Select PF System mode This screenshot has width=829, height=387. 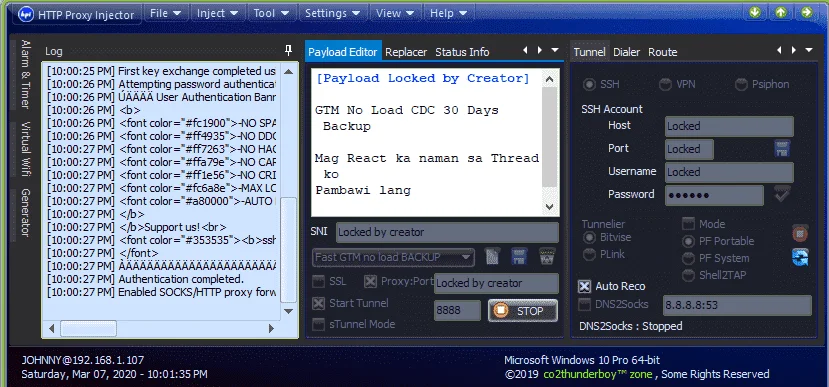coord(688,259)
